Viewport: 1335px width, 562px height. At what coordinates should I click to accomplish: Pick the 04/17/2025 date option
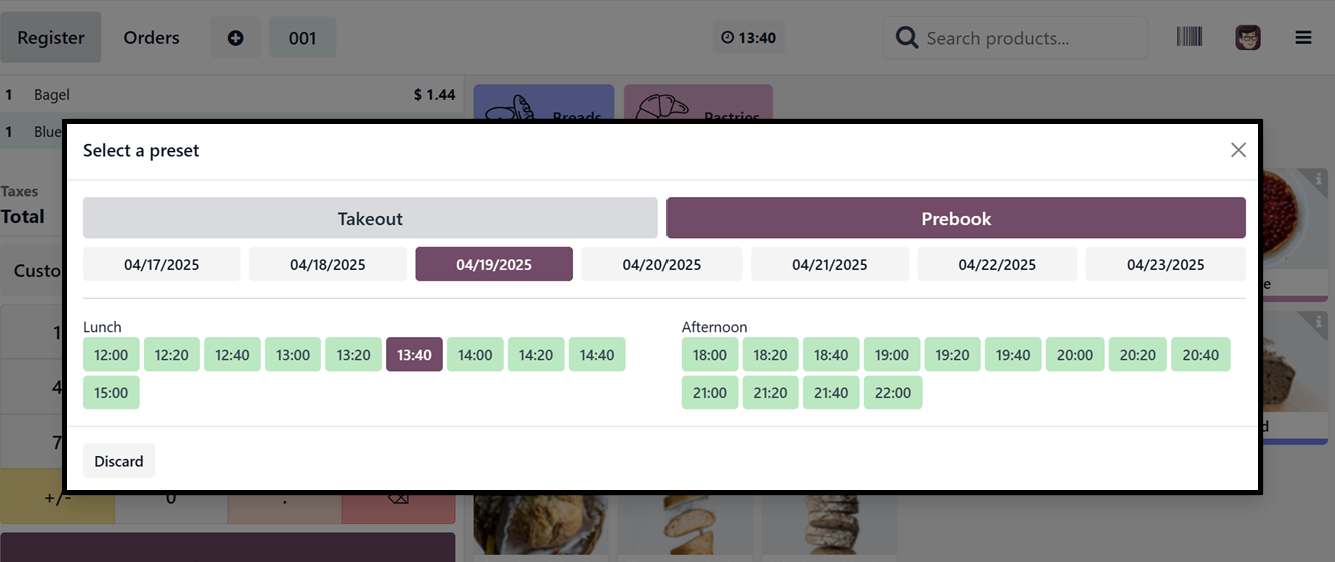click(161, 265)
